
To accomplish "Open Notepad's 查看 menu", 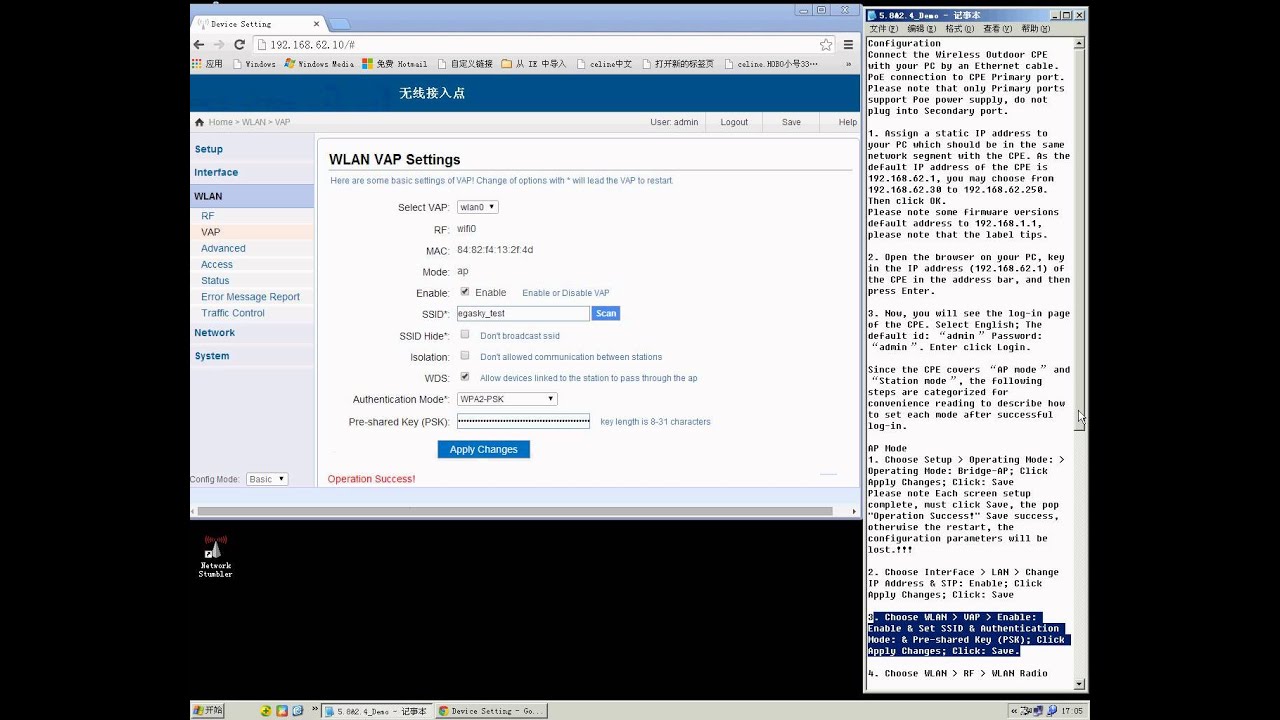I will click(x=997, y=29).
